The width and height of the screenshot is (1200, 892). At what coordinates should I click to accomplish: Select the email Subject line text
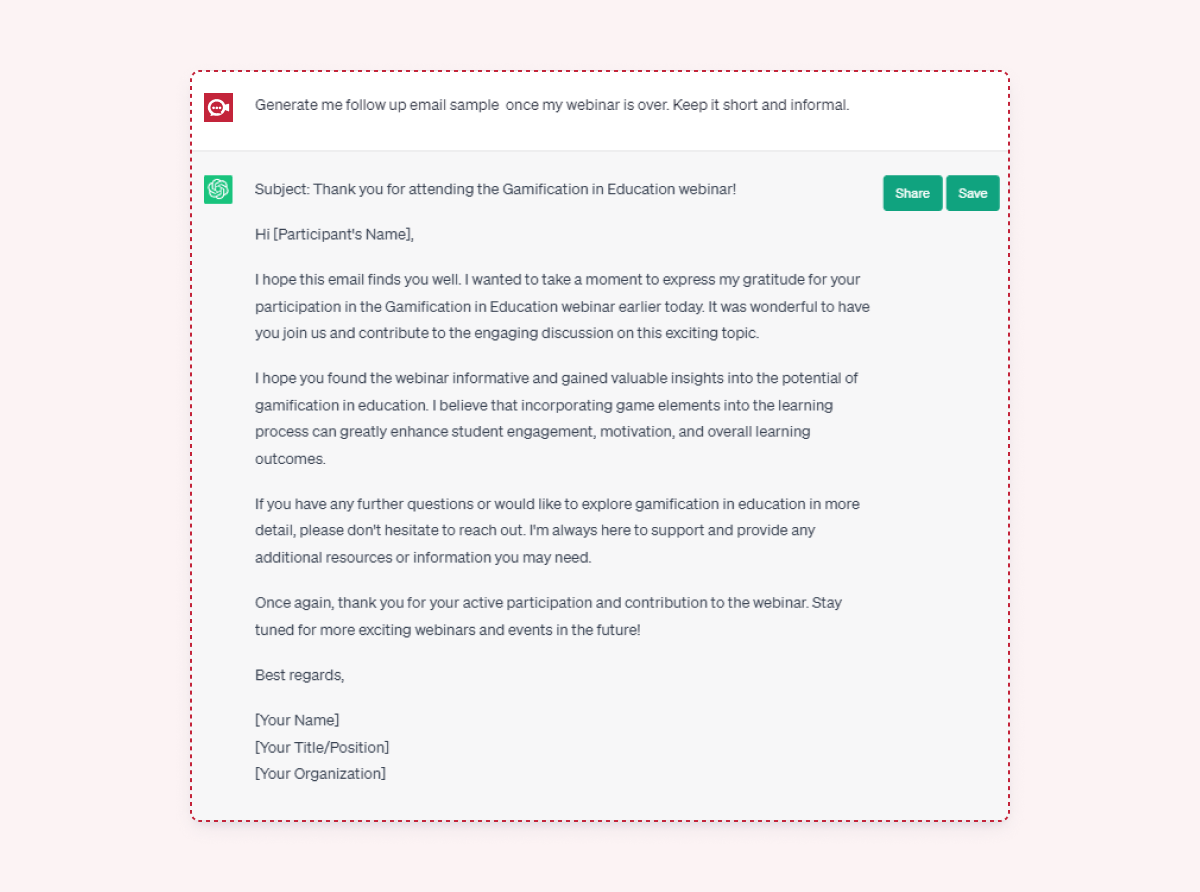495,189
